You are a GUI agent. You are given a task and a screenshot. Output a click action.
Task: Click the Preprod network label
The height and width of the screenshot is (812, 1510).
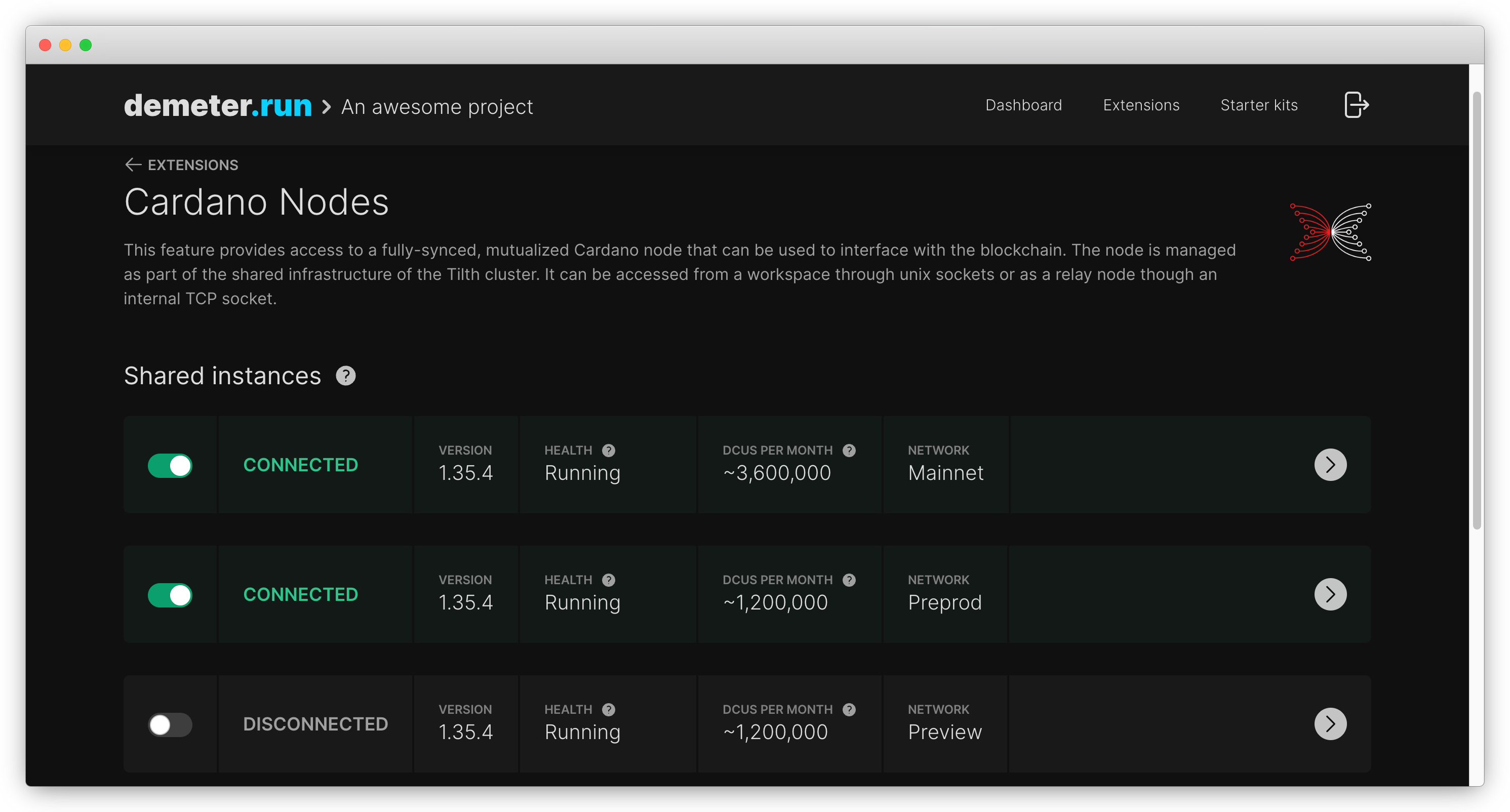(944, 603)
